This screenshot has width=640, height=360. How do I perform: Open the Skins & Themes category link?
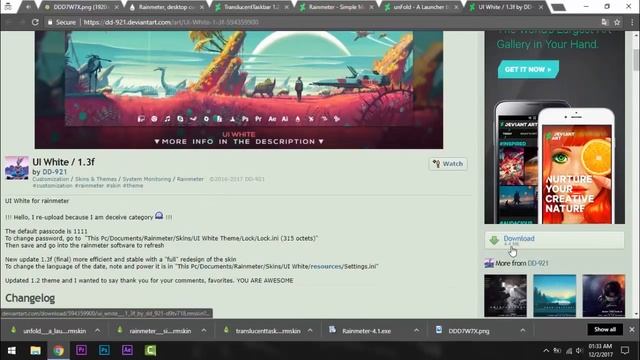click(x=96, y=179)
